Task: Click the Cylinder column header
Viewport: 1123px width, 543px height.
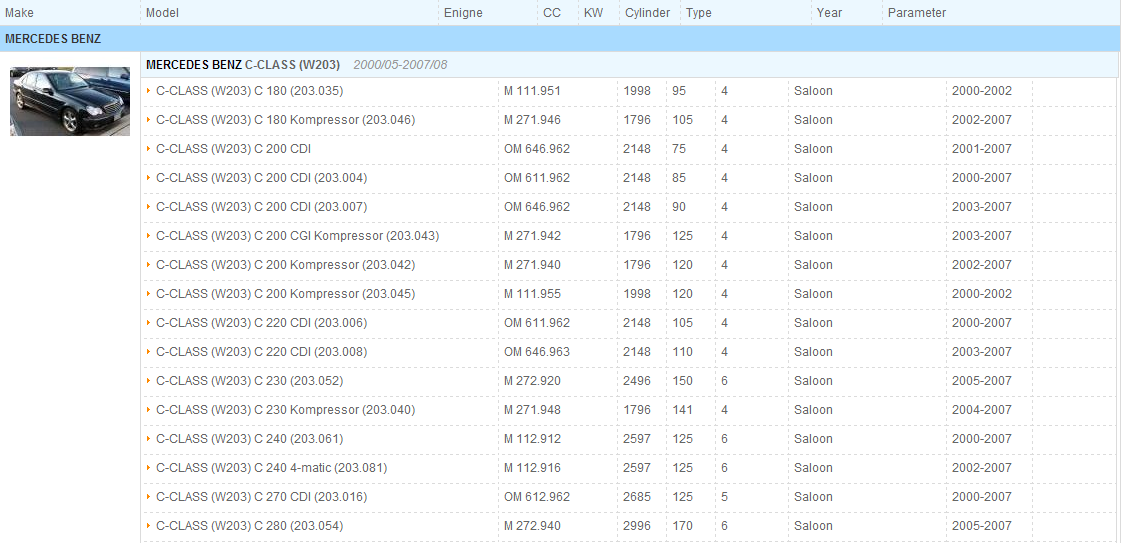Action: [x=647, y=13]
